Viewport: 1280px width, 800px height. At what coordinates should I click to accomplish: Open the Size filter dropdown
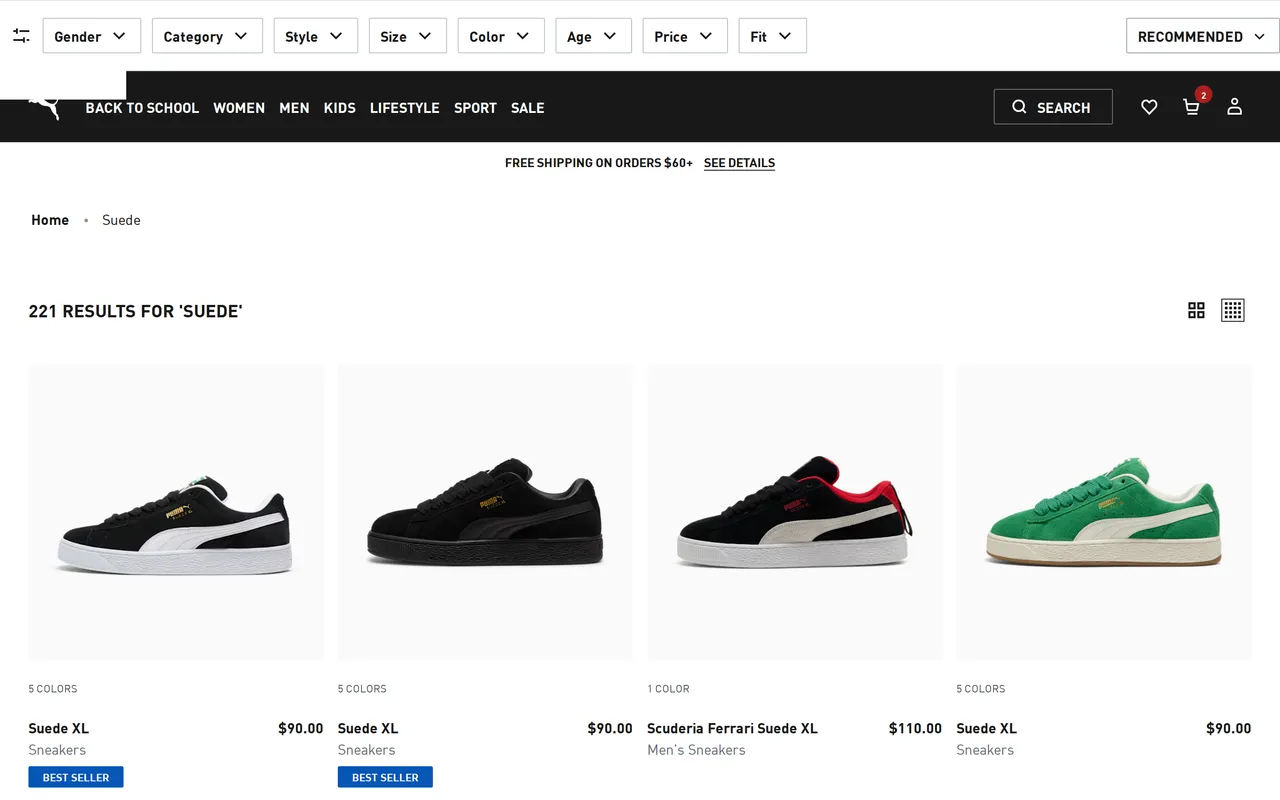coord(407,36)
